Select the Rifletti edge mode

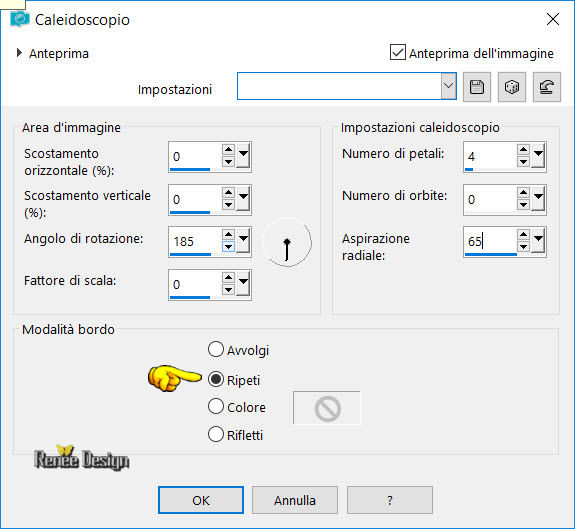[216, 434]
